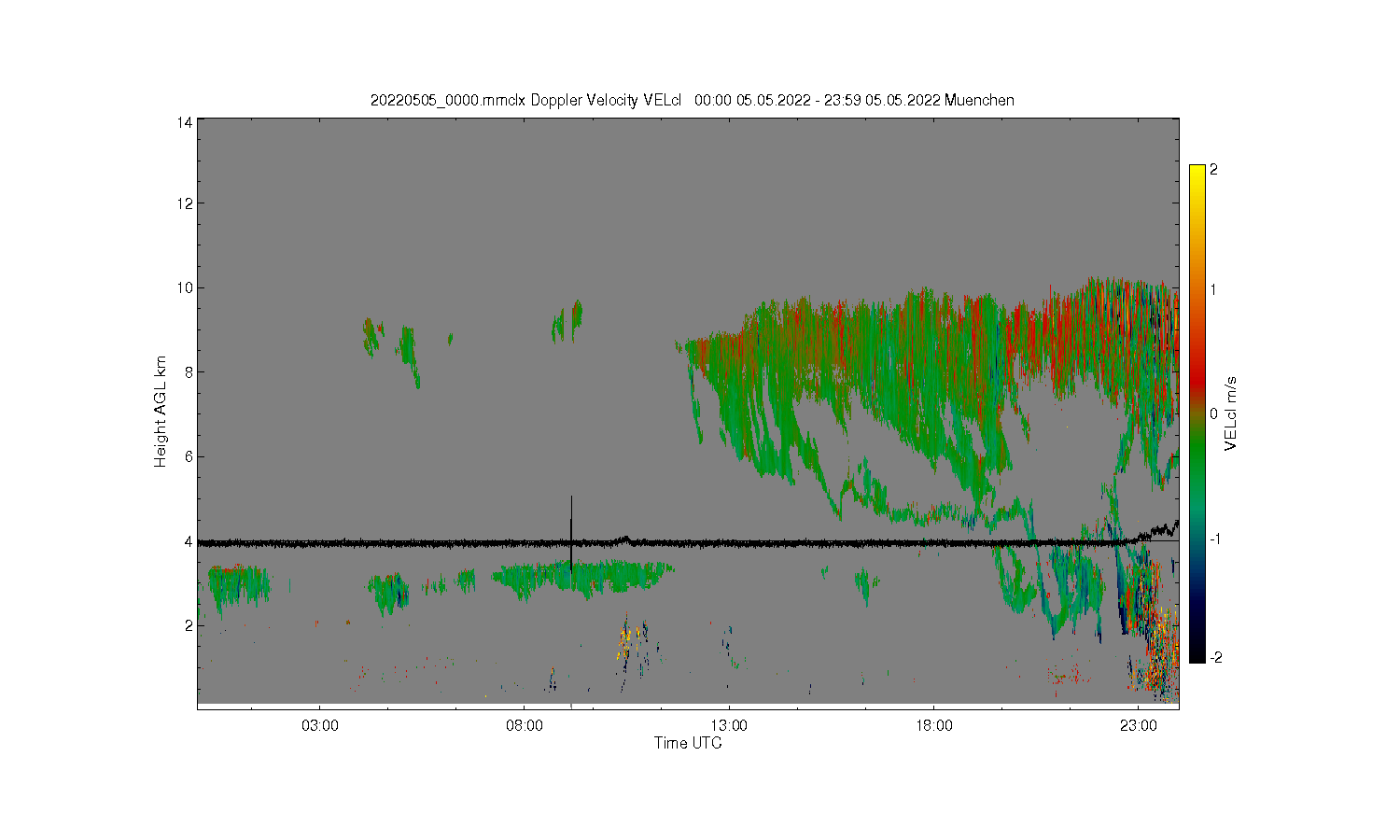The height and width of the screenshot is (840, 1400).
Task: Click the black bottom of the colorbar
Action: tap(1197, 653)
